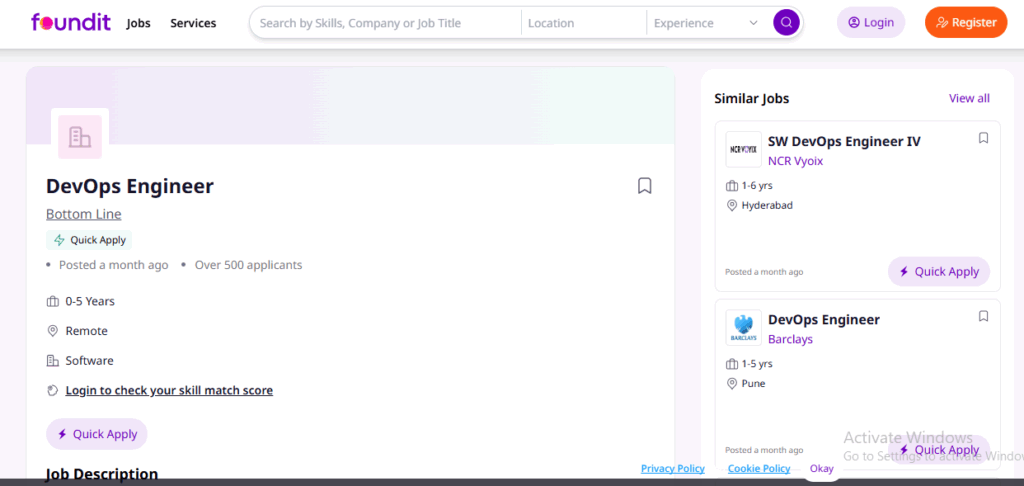Click the Login button
Image resolution: width=1024 pixels, height=486 pixels.
click(870, 22)
